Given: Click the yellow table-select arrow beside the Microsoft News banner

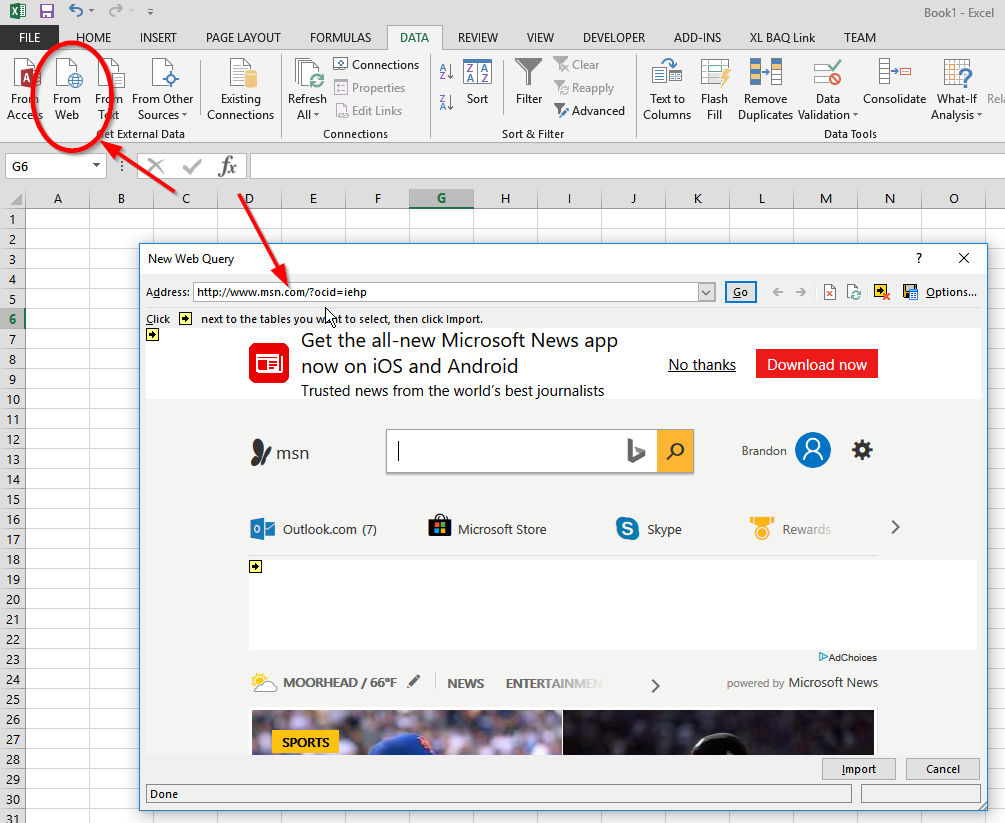Looking at the screenshot, I should coord(153,335).
